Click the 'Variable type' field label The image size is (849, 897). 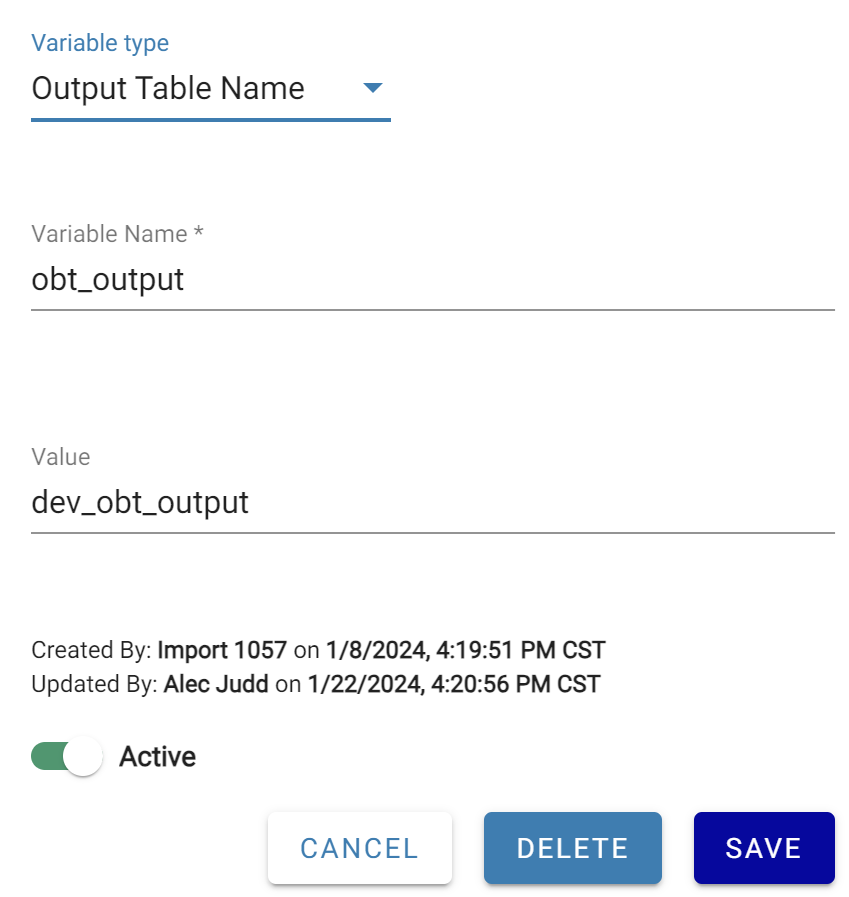tap(100, 43)
